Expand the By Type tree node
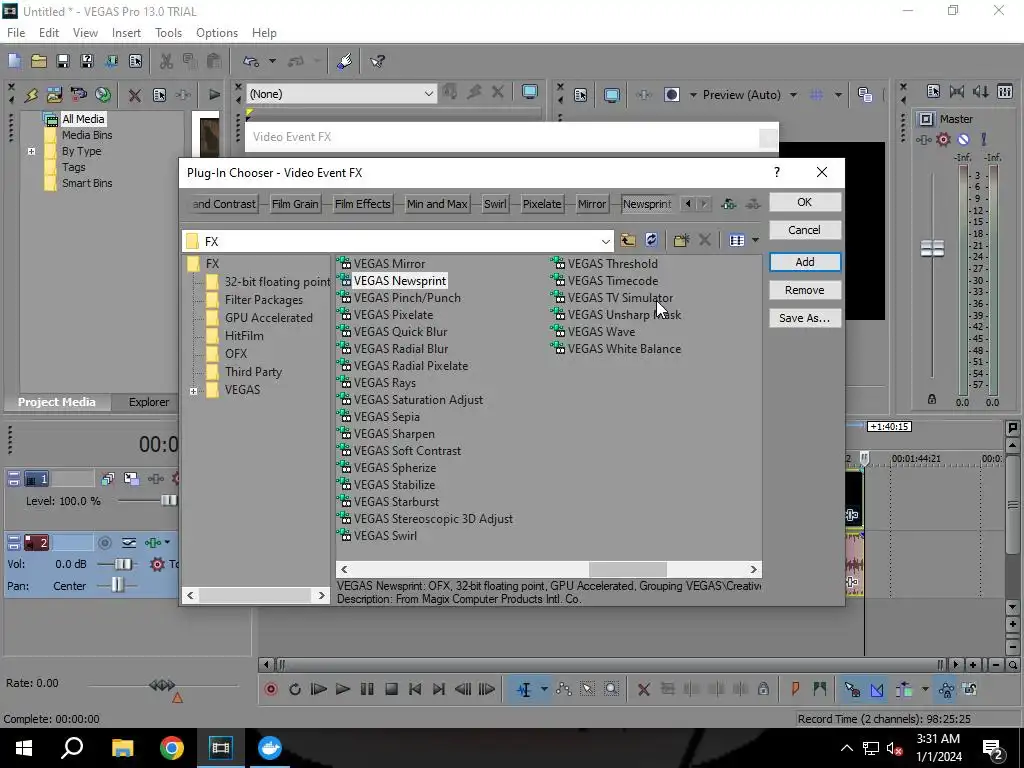This screenshot has width=1024, height=768. [31, 152]
